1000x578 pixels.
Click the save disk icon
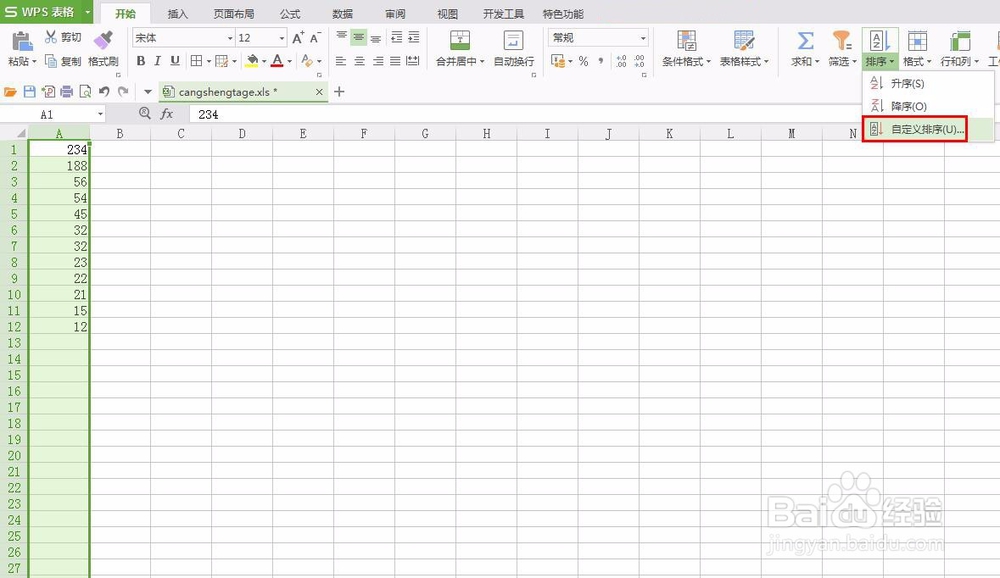point(29,92)
